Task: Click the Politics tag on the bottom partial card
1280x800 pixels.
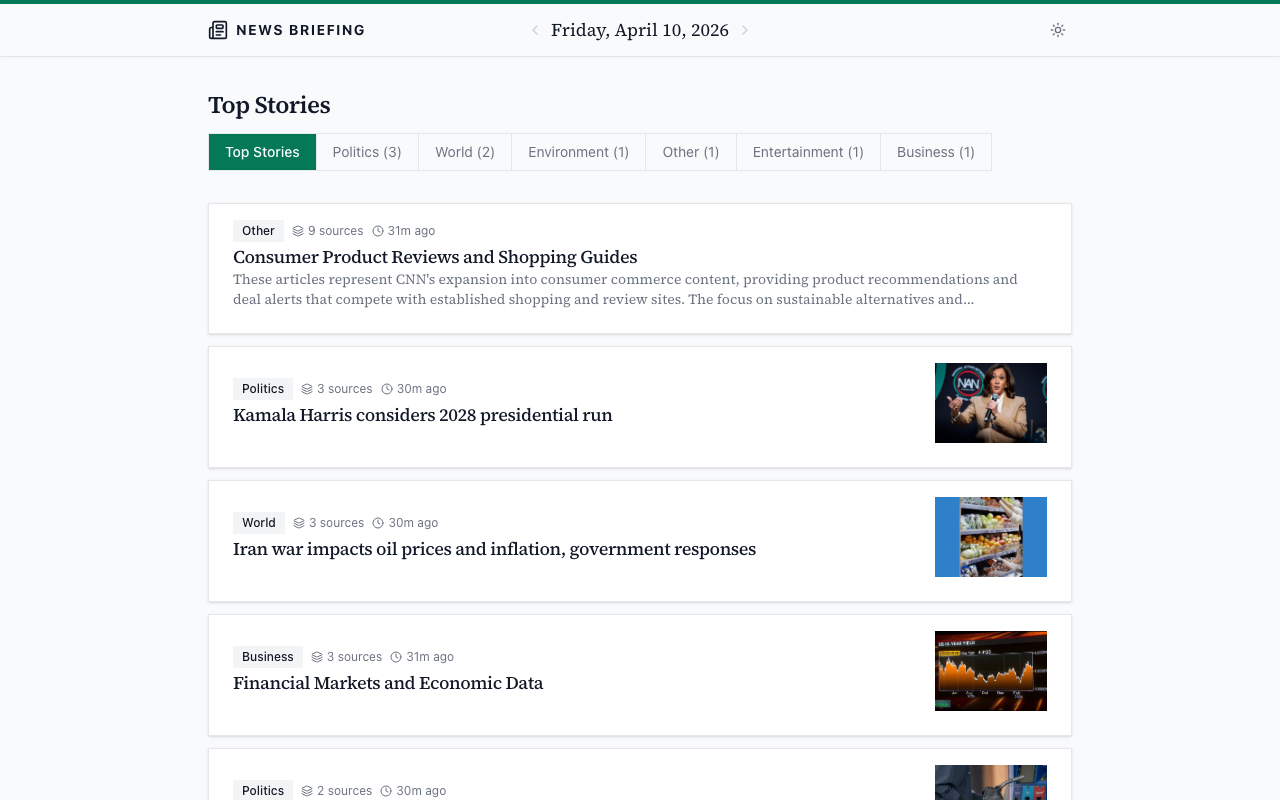Action: click(x=263, y=790)
